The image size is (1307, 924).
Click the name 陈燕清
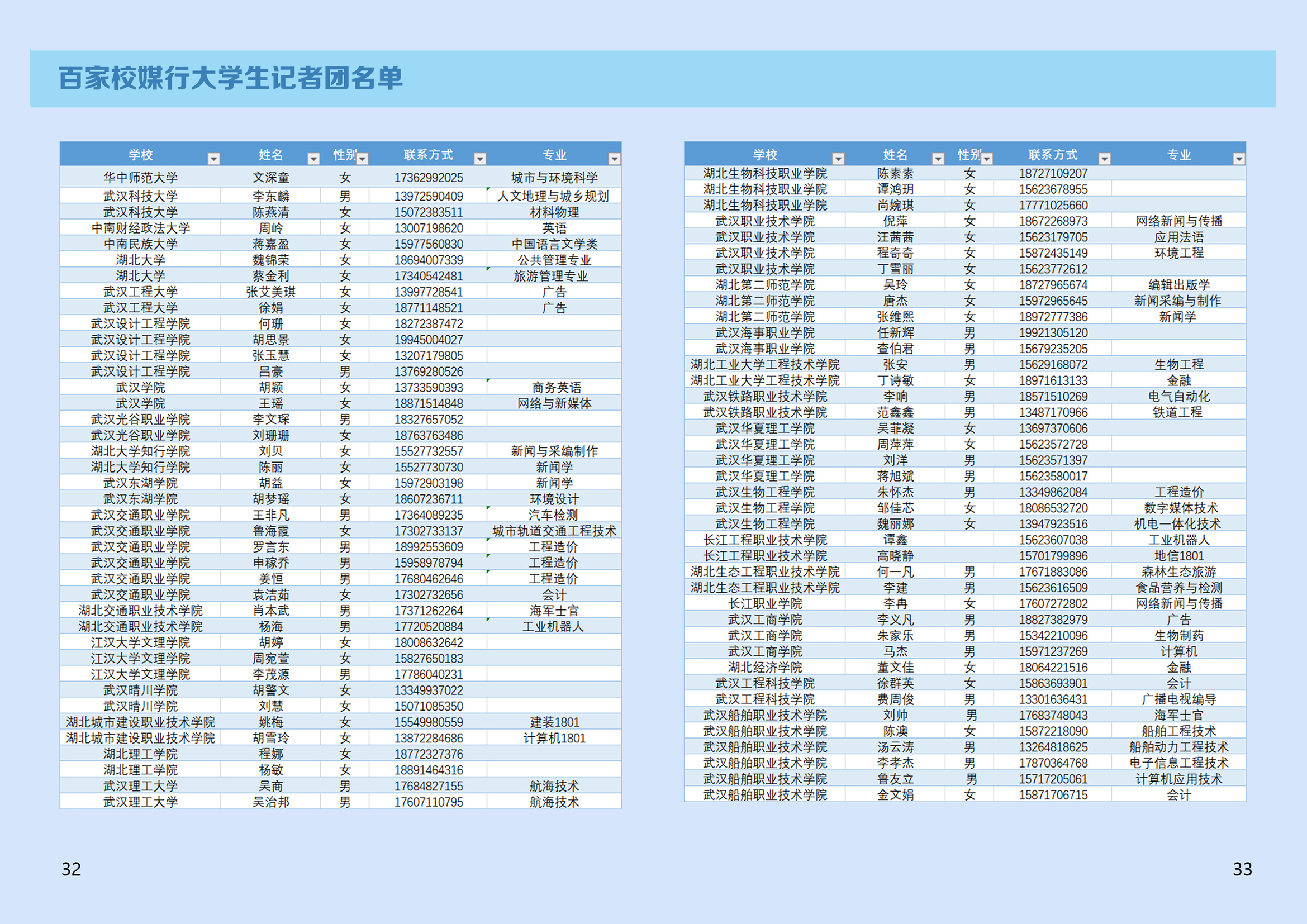pos(271,212)
